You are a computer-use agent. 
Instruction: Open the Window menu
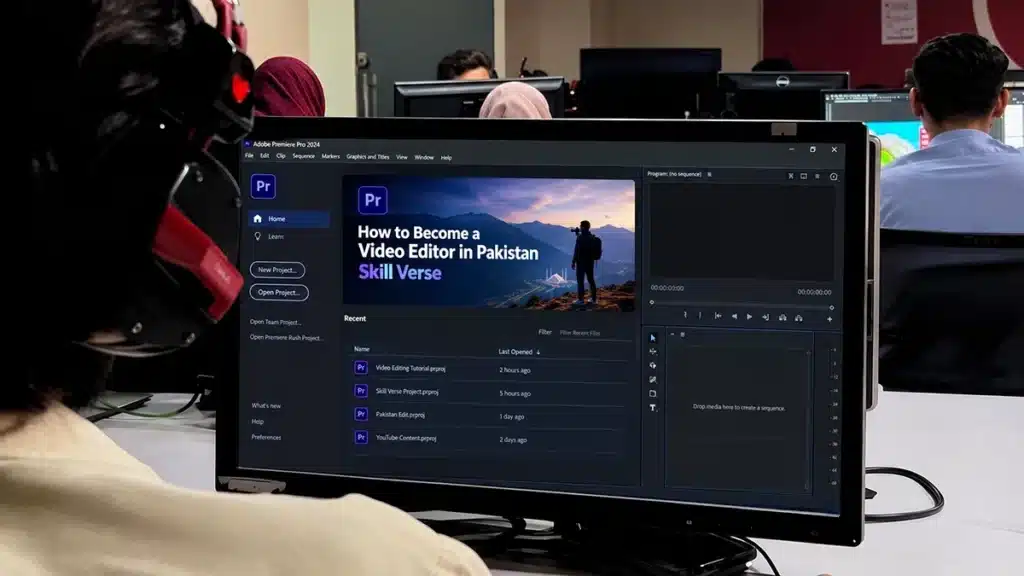pos(424,157)
